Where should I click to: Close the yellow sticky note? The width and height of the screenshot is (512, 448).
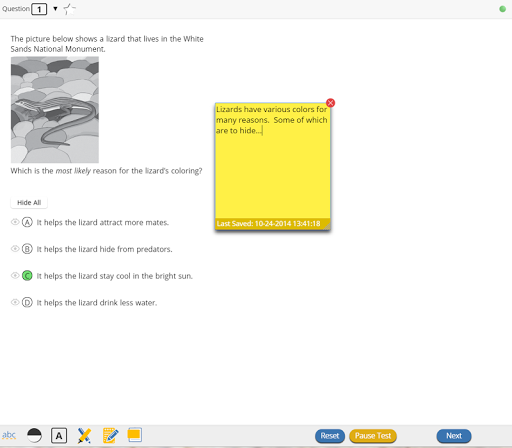coord(330,103)
